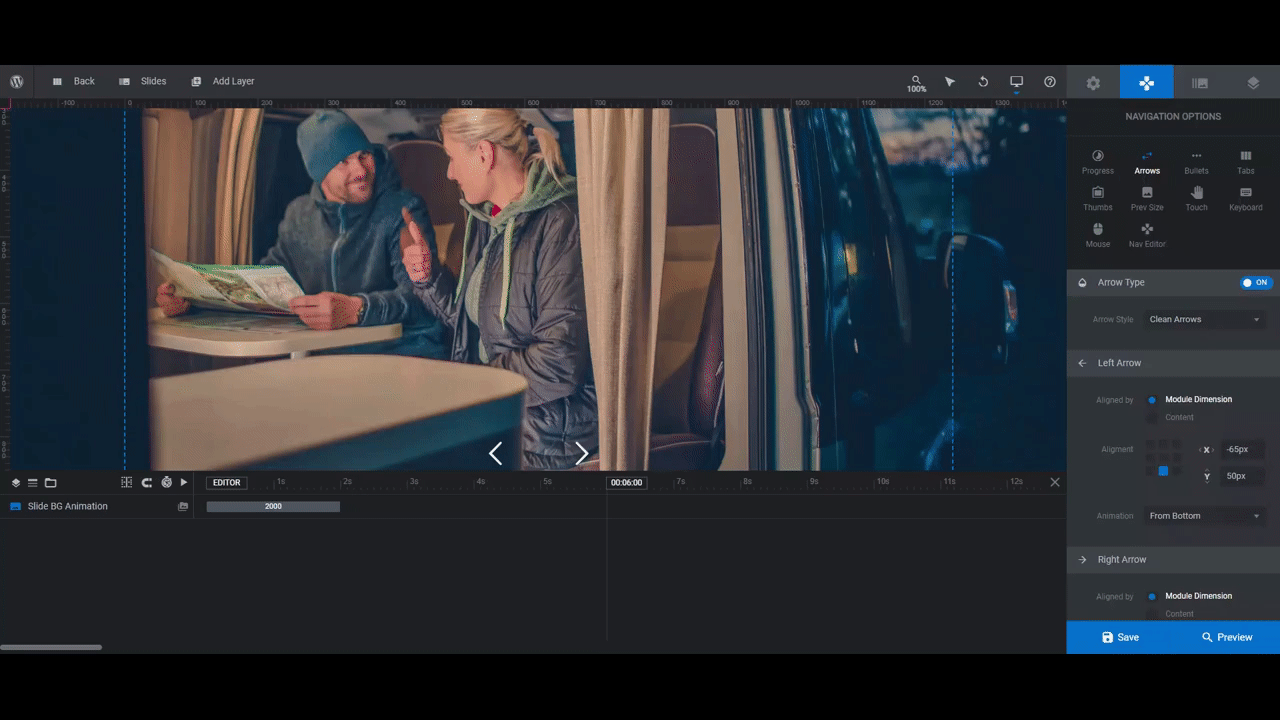Viewport: 1280px width, 720px height.
Task: Play the timeline animation
Action: point(184,482)
